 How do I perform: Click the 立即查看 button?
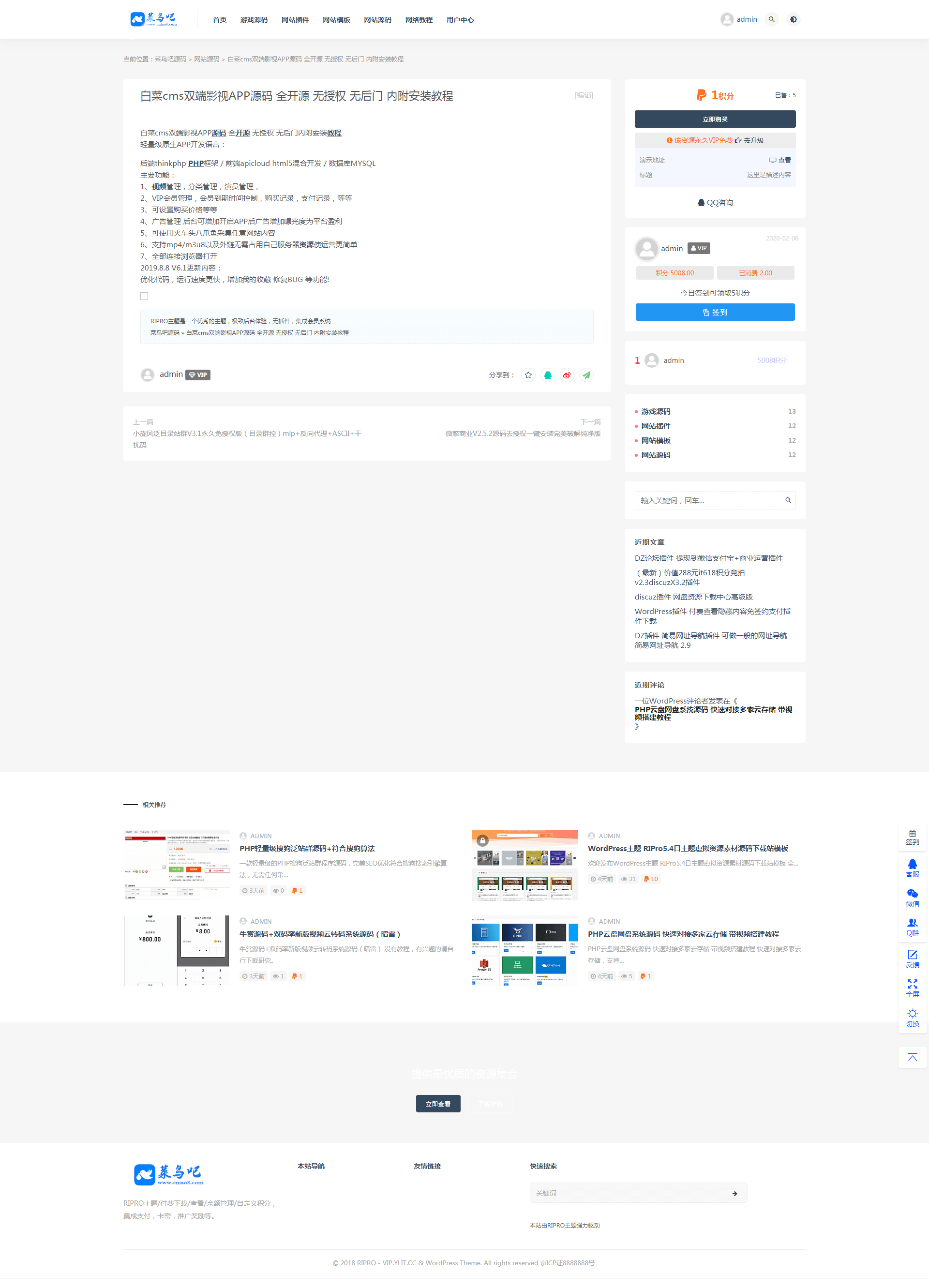[x=438, y=1104]
